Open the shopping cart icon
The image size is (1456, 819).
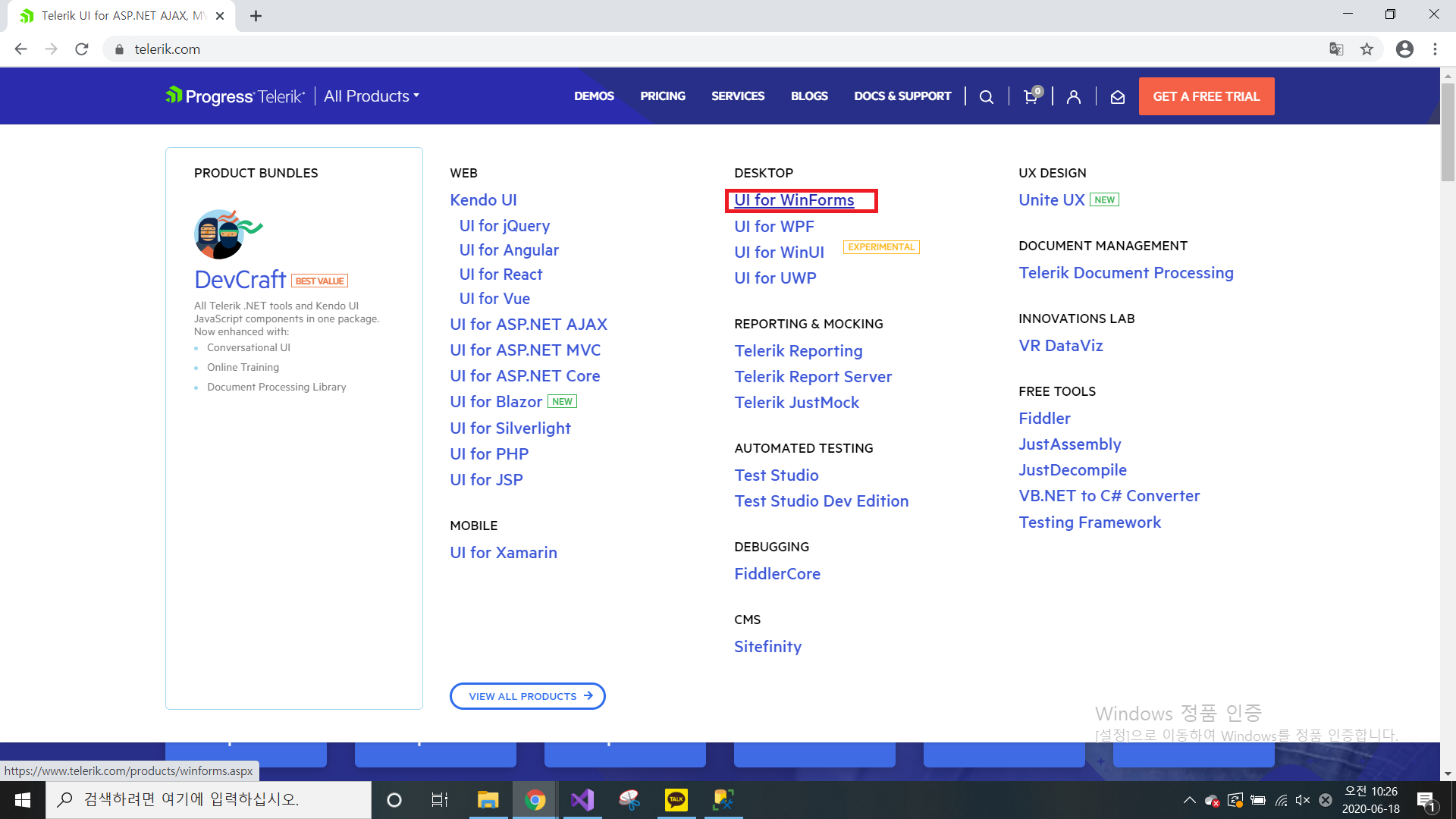click(x=1030, y=97)
